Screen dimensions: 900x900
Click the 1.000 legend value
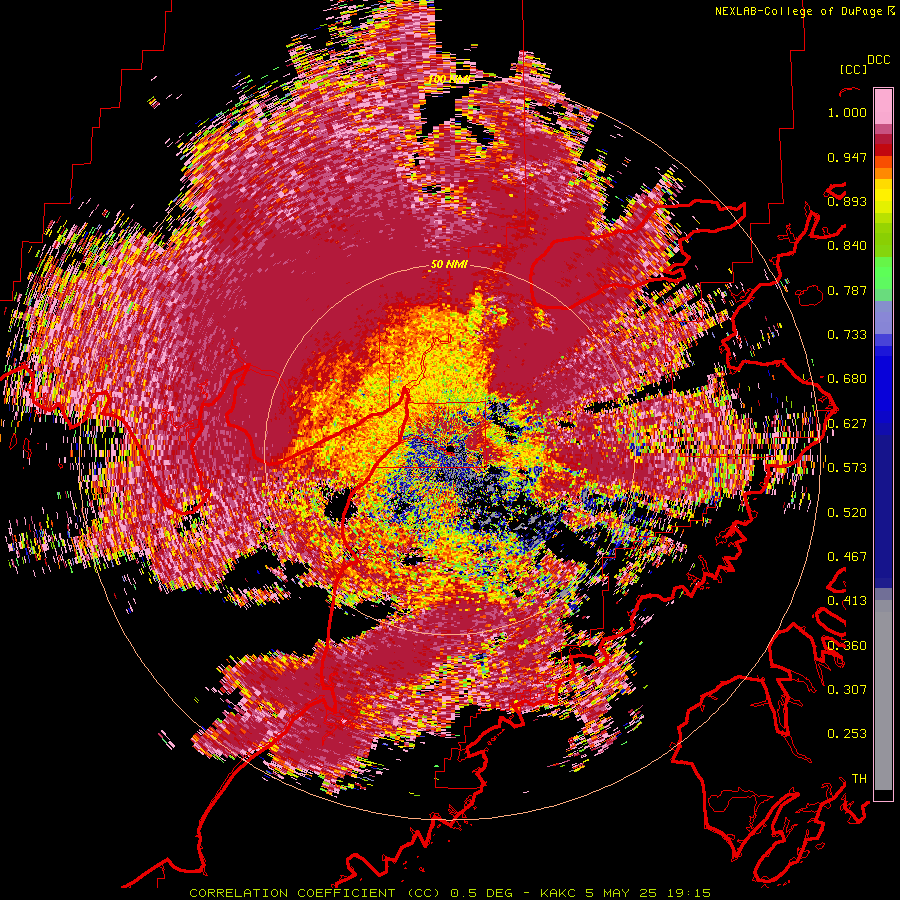tap(847, 112)
